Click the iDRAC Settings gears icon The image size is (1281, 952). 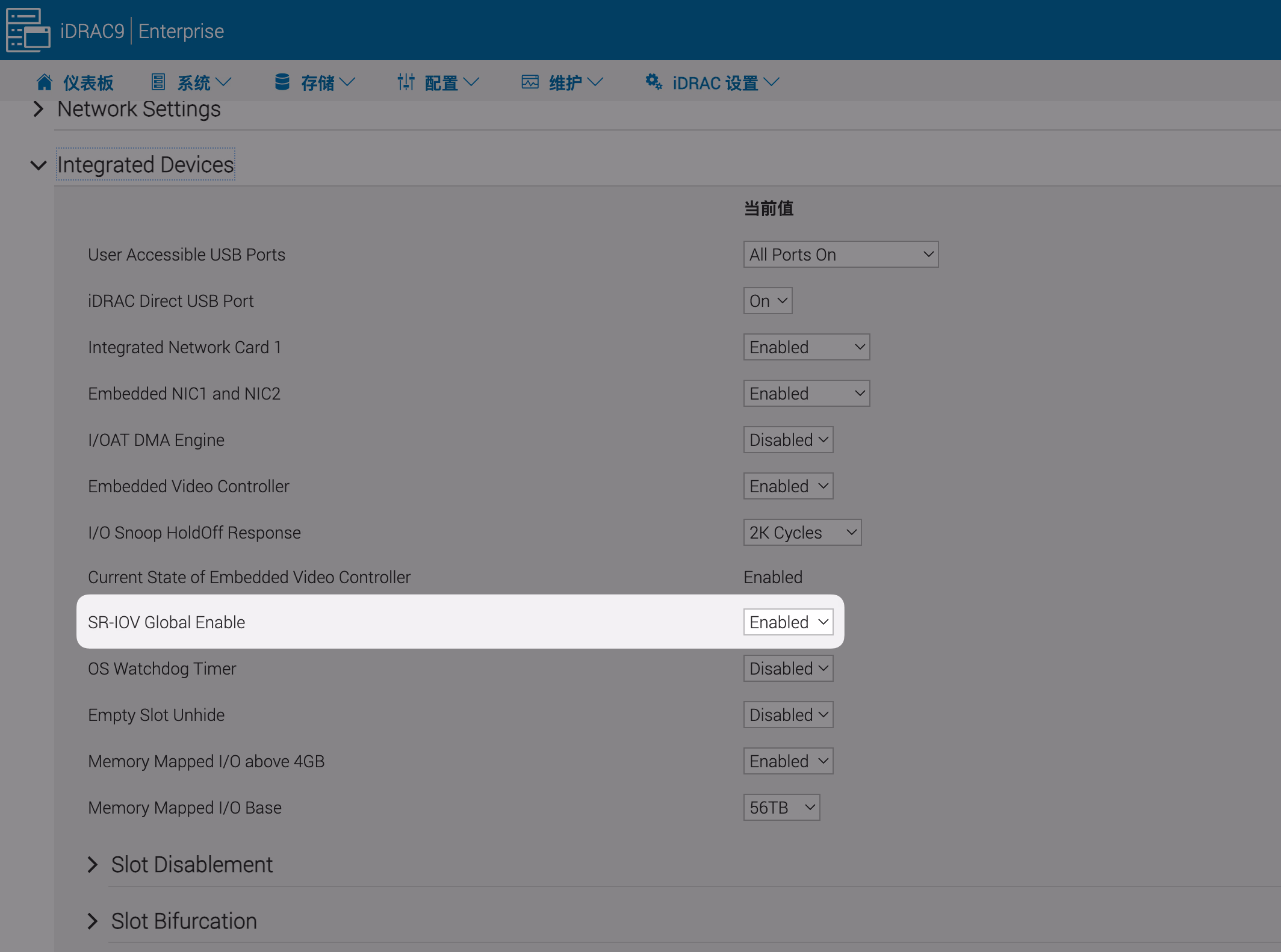[654, 82]
